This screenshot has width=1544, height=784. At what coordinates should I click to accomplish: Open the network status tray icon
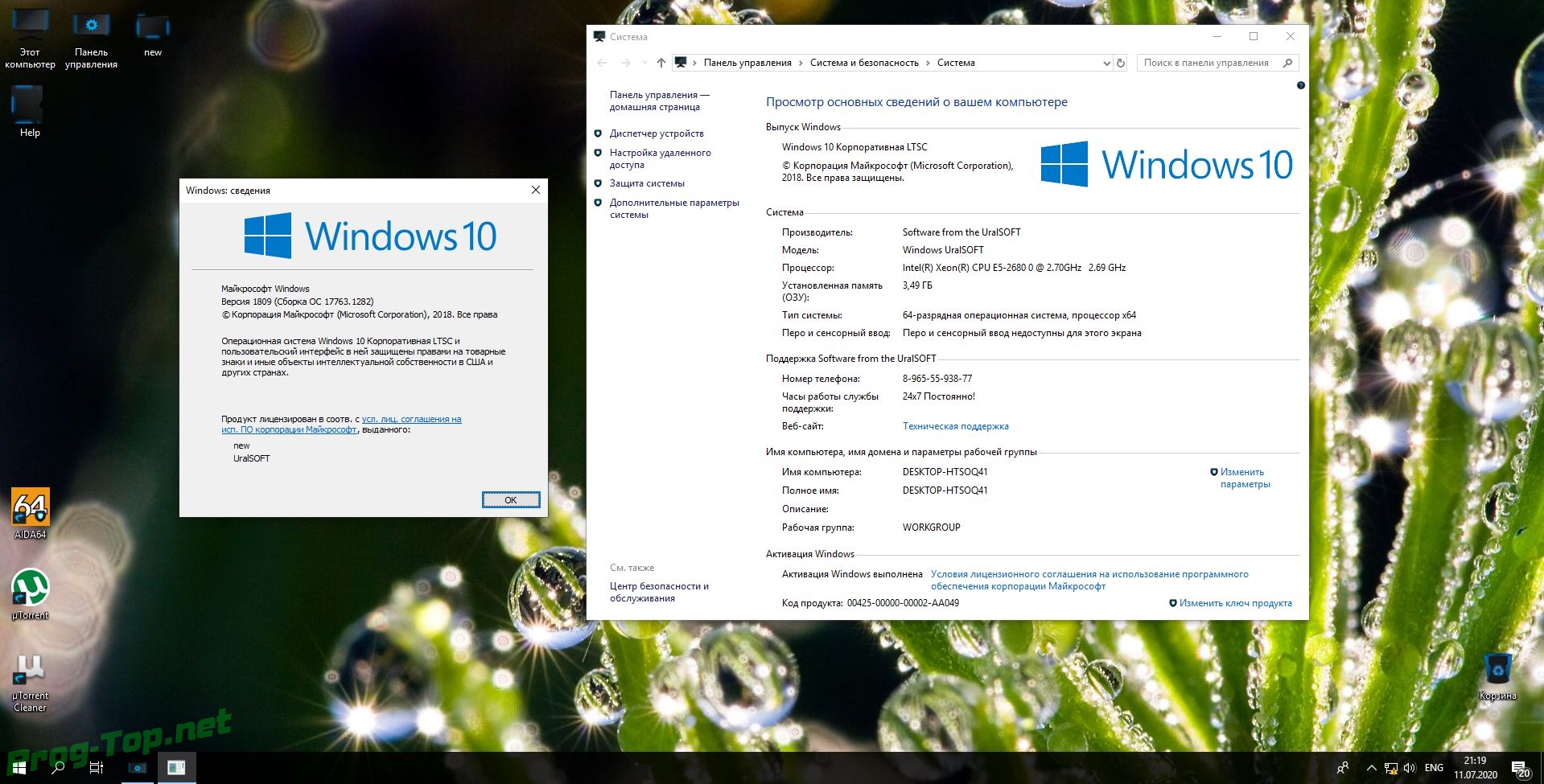(x=1390, y=768)
